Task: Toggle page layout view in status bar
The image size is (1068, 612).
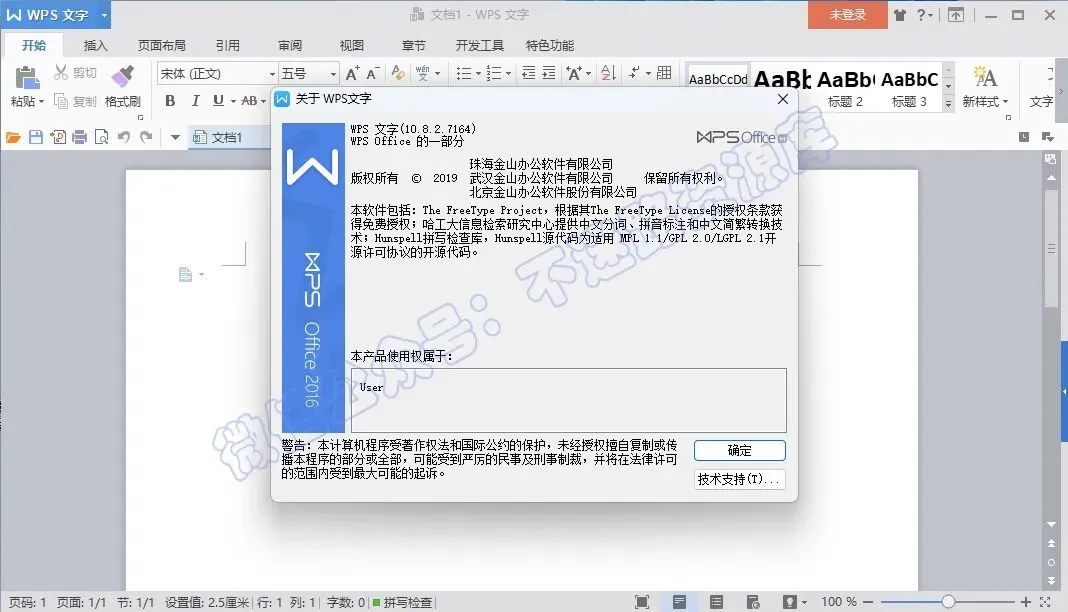Action: click(679, 602)
